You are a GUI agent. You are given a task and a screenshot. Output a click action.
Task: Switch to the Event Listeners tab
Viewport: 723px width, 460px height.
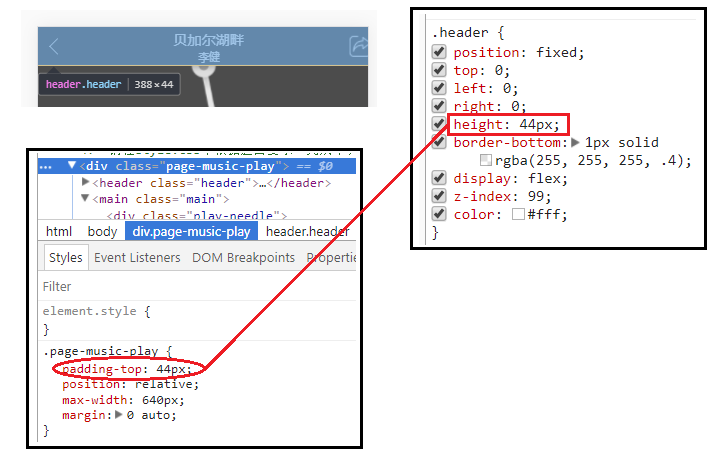click(137, 258)
